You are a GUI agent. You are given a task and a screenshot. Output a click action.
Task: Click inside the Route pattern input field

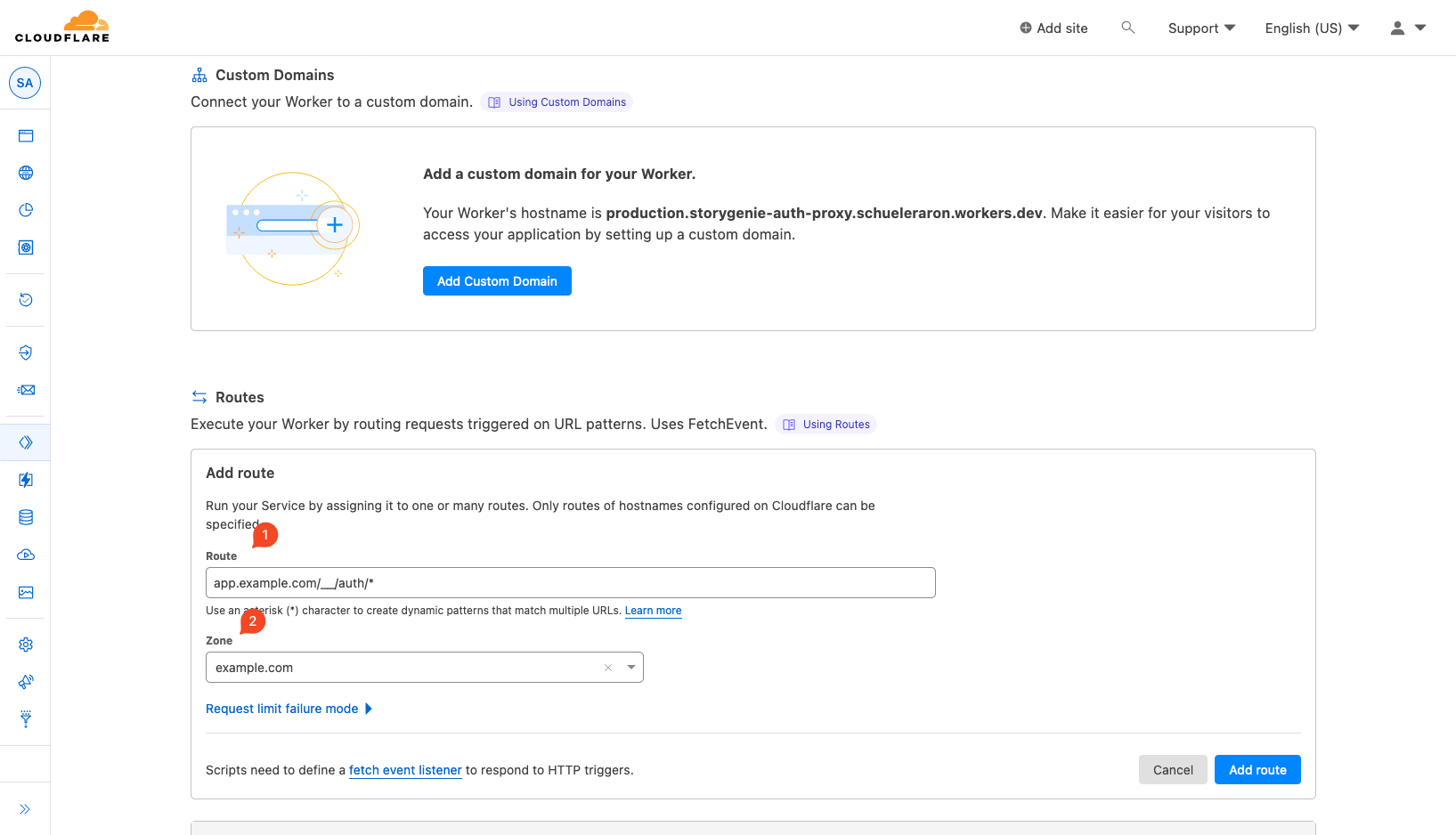coord(570,582)
